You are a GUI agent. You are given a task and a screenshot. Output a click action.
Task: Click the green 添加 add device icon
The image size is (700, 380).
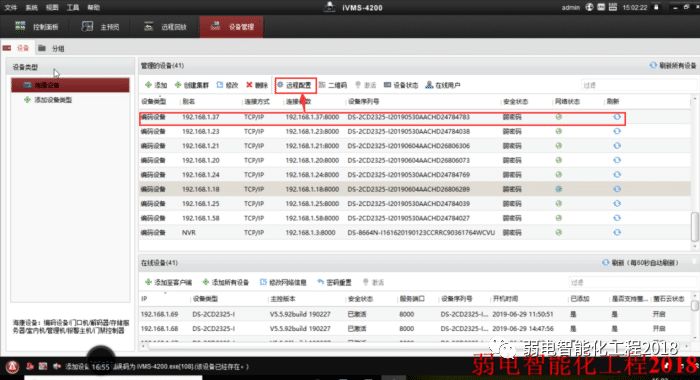(x=149, y=85)
